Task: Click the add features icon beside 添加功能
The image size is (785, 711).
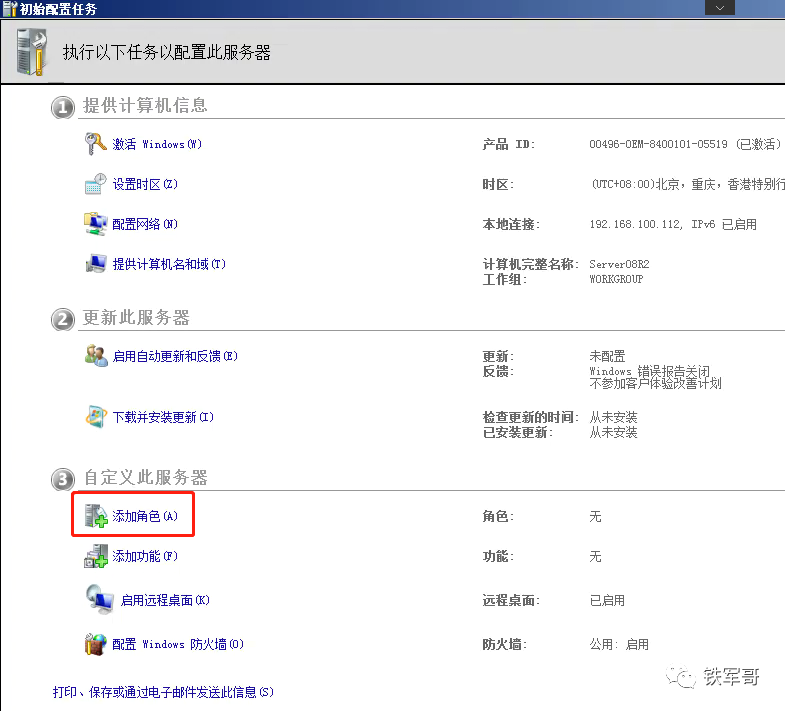Action: 95,556
